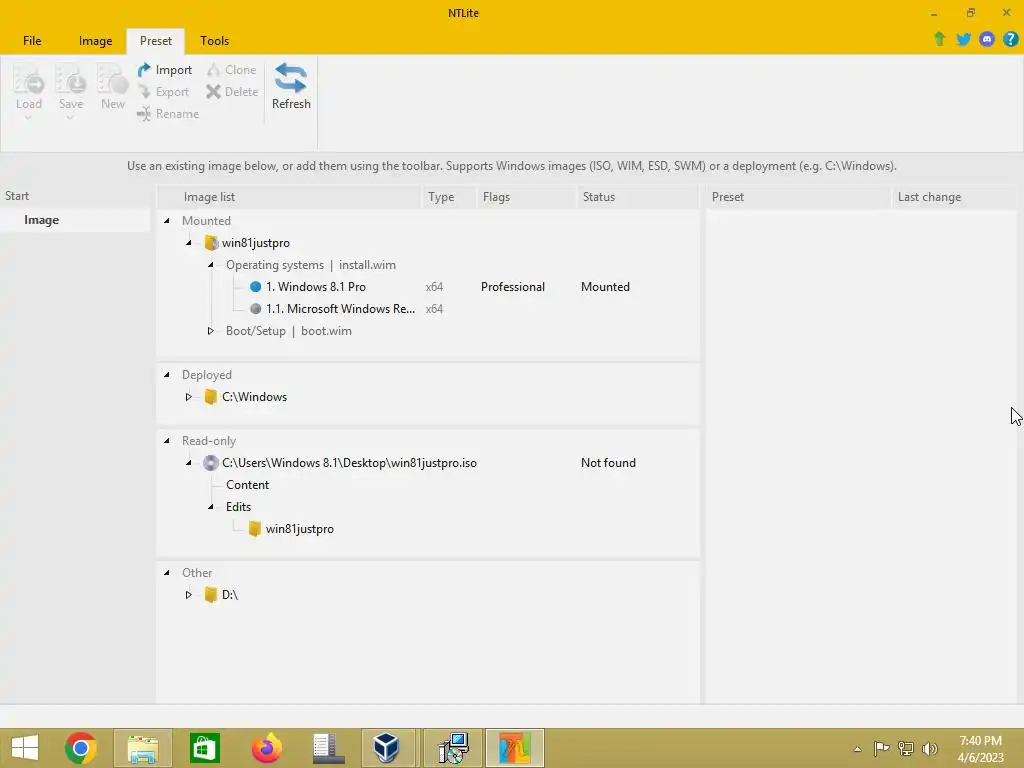Screen dimensions: 1024x768
Task: Open the Windows Store taskbar icon
Action: [x=204, y=748]
